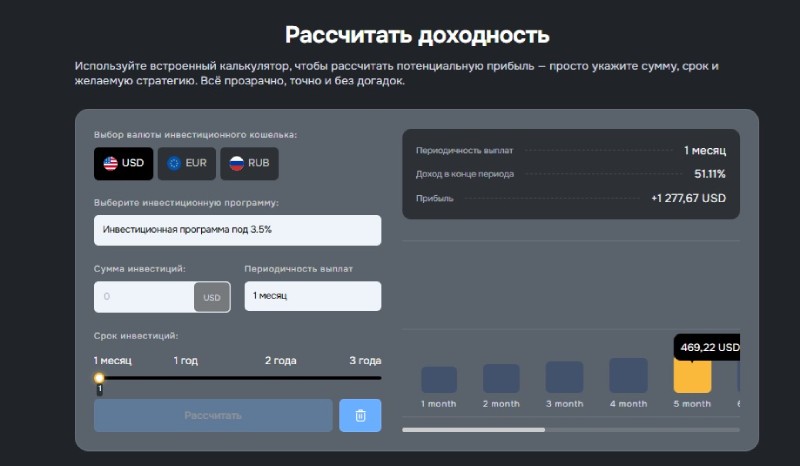Click the EU flag icon
The height and width of the screenshot is (466, 800).
[174, 163]
